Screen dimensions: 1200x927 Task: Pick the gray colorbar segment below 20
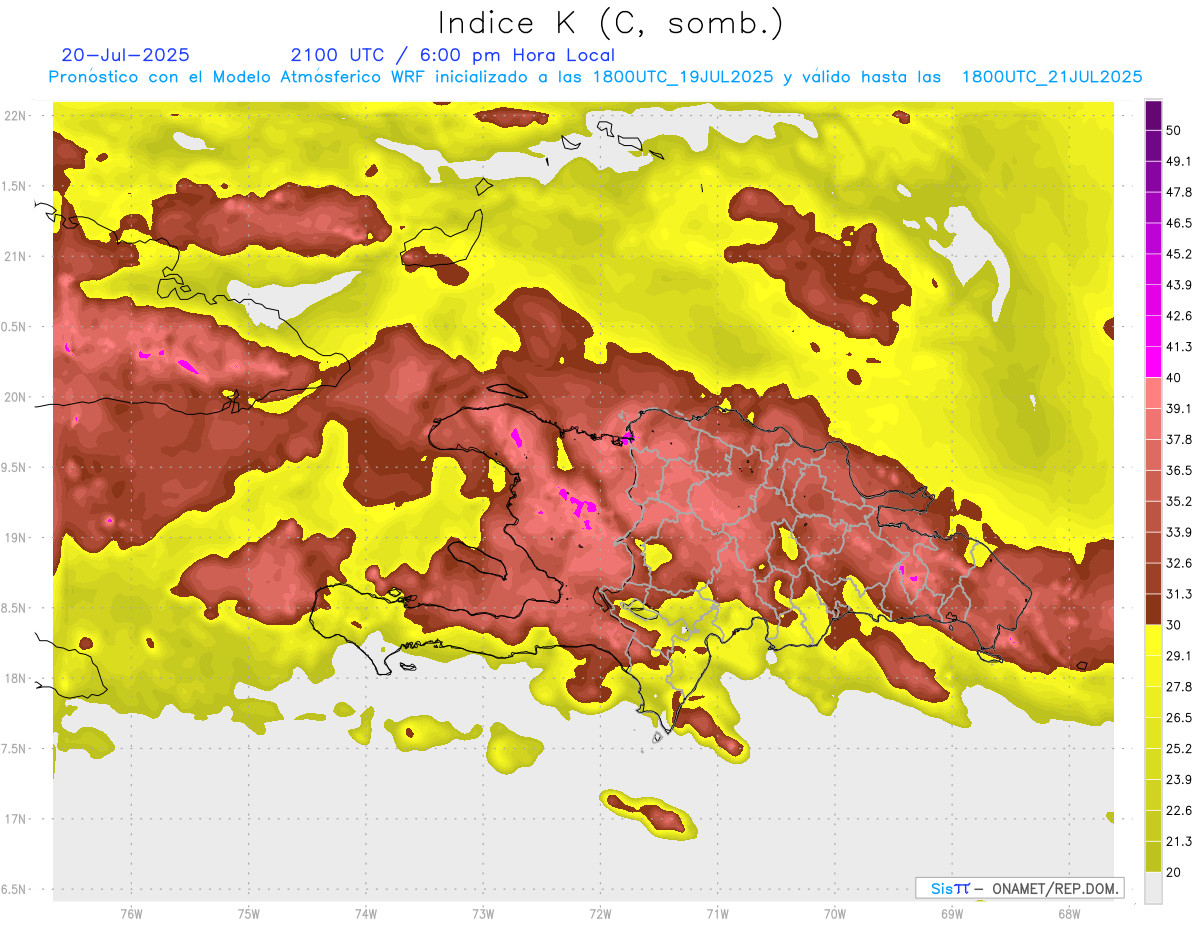(1153, 888)
